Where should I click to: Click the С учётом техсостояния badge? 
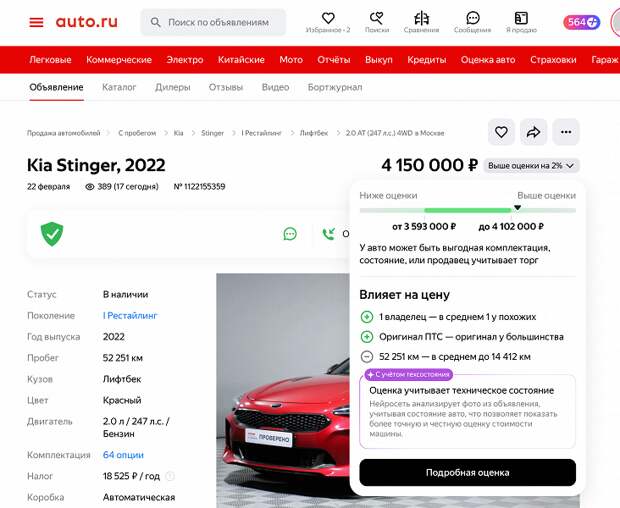(x=409, y=374)
